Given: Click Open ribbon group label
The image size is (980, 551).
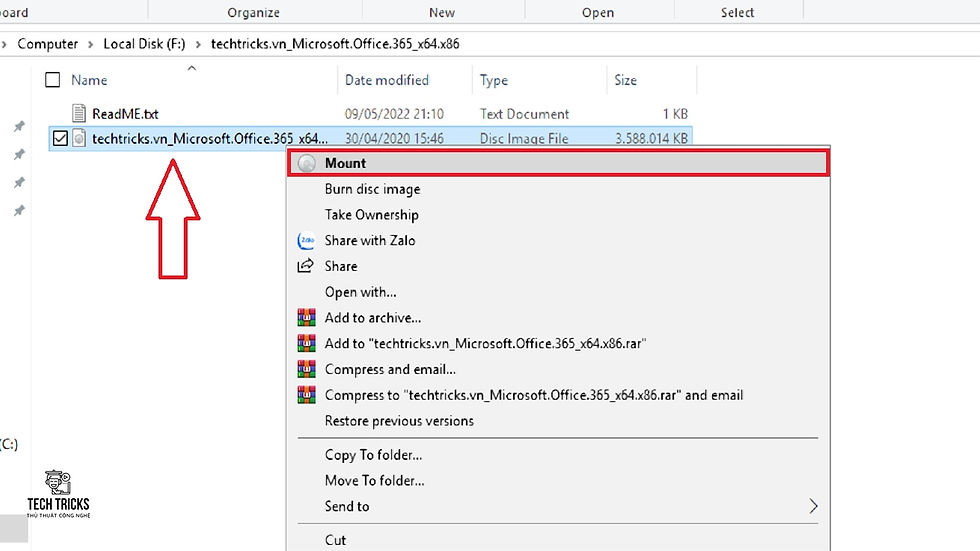Looking at the screenshot, I should 598,12.
